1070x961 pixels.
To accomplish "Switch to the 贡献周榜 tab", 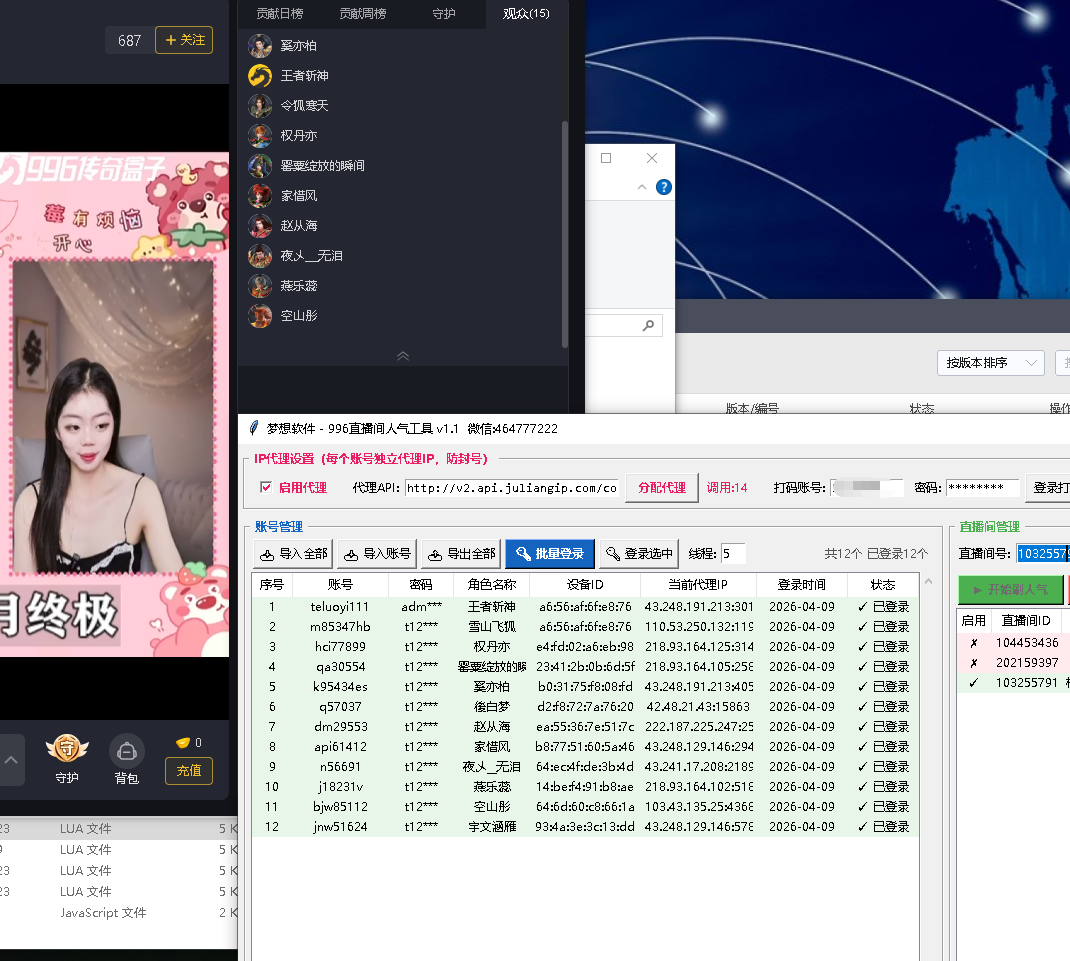I will 361,14.
